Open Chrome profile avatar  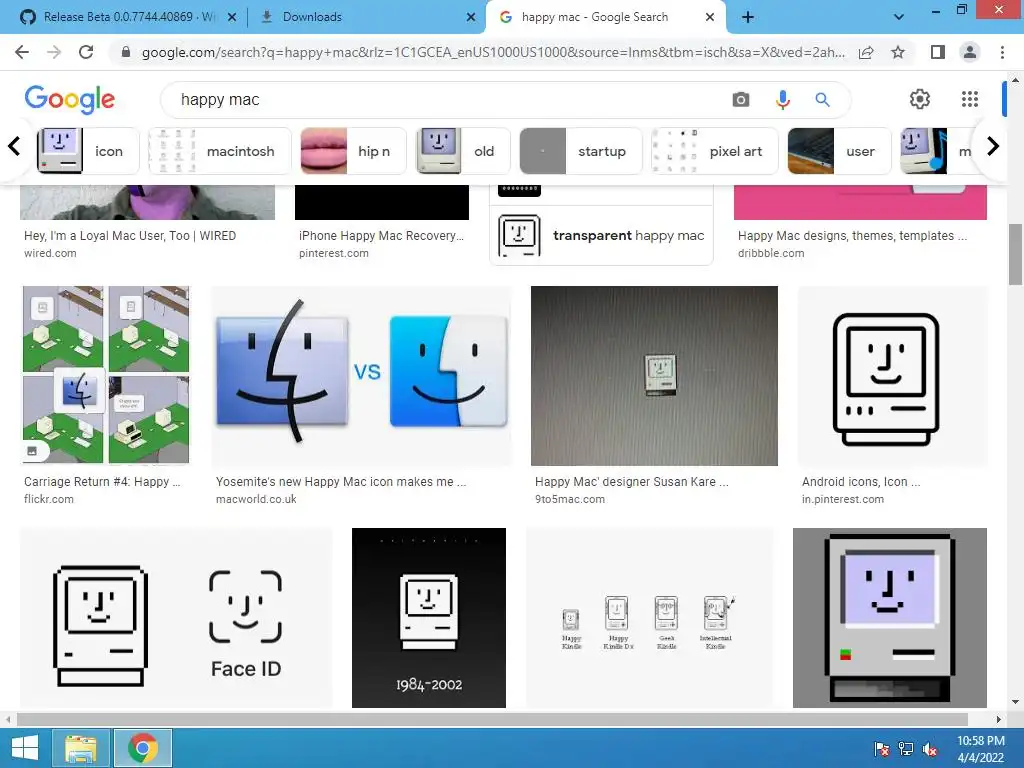[970, 52]
